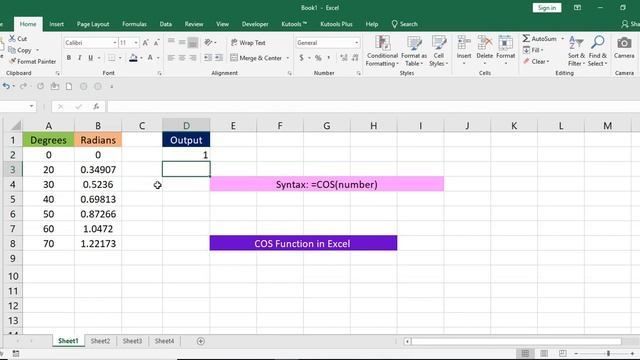Center text horizontally

182,58
